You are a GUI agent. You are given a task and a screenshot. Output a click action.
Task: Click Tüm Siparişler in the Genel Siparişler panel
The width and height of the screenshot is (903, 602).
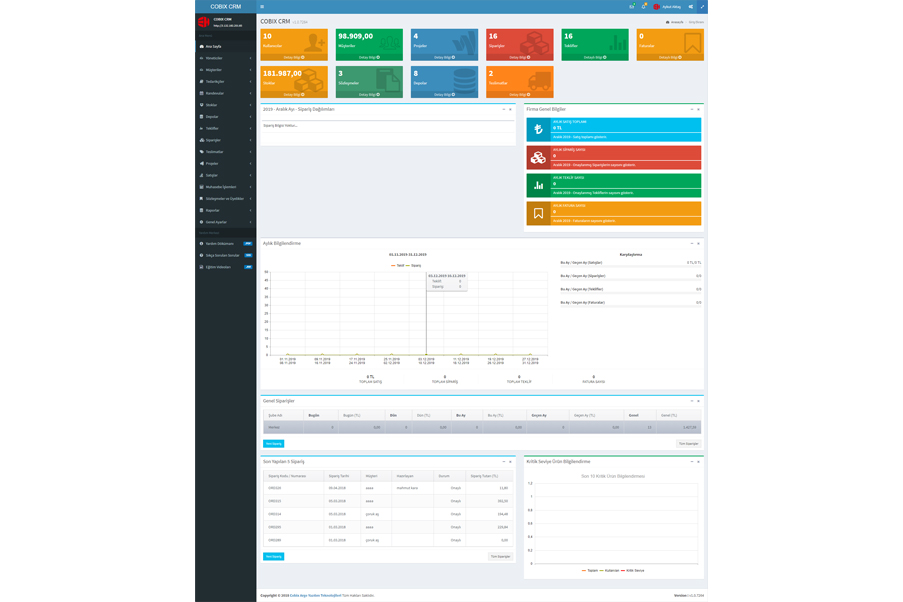pos(688,444)
